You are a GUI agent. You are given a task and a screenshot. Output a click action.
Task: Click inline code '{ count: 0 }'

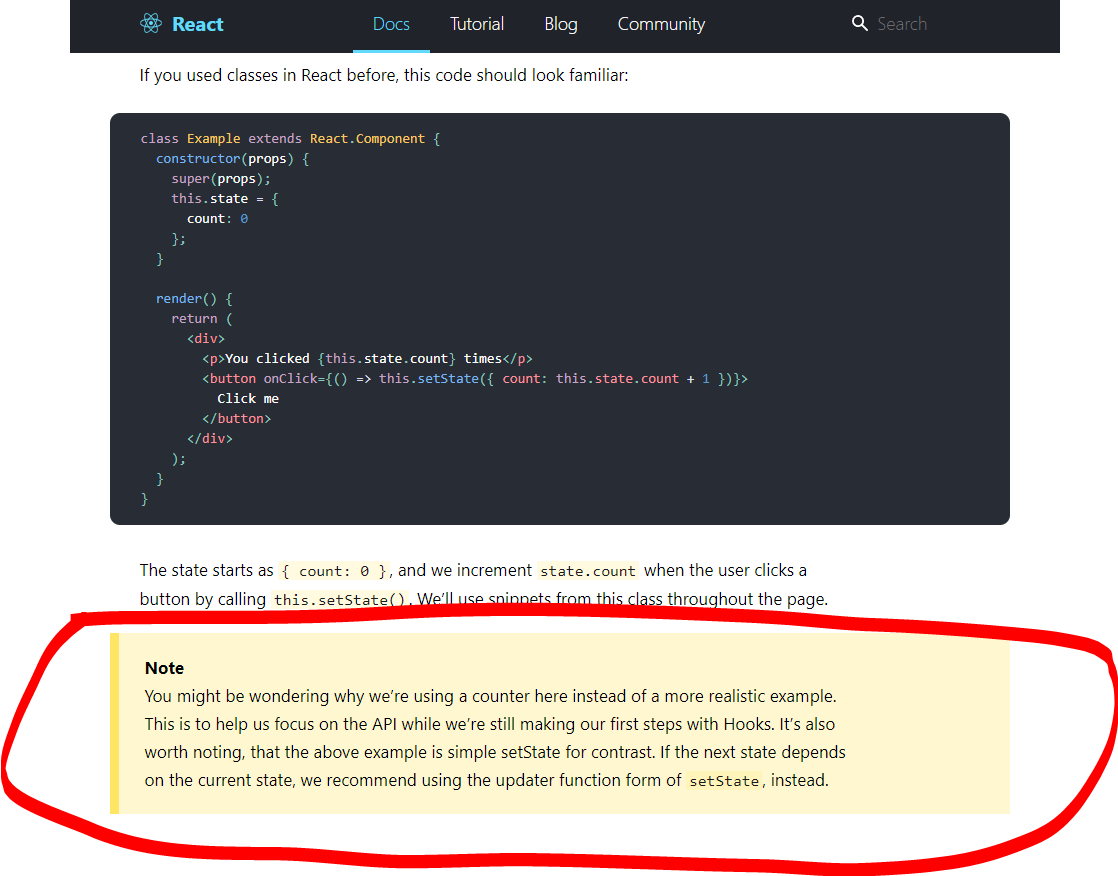pos(334,571)
